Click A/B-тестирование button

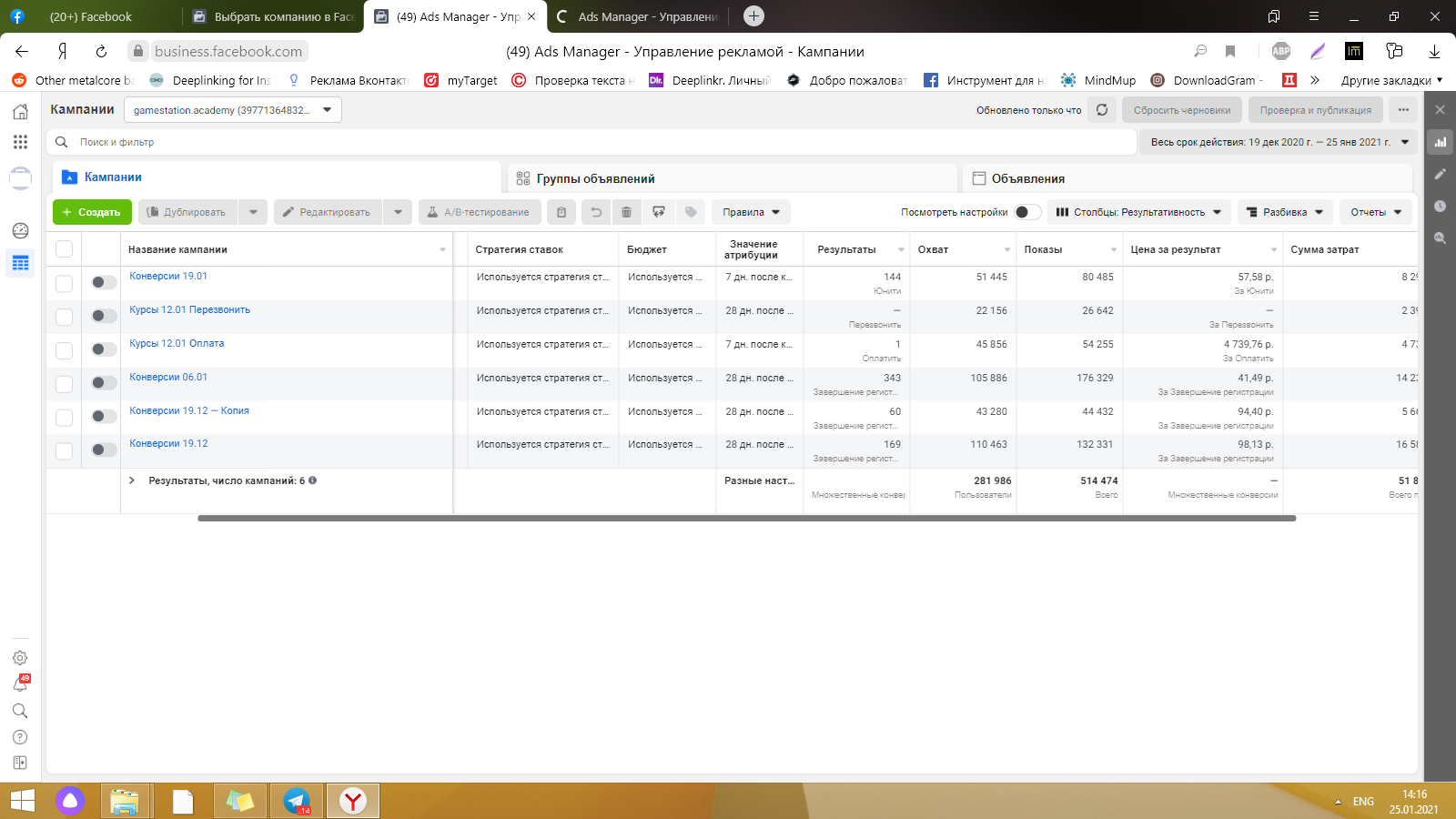click(x=480, y=212)
